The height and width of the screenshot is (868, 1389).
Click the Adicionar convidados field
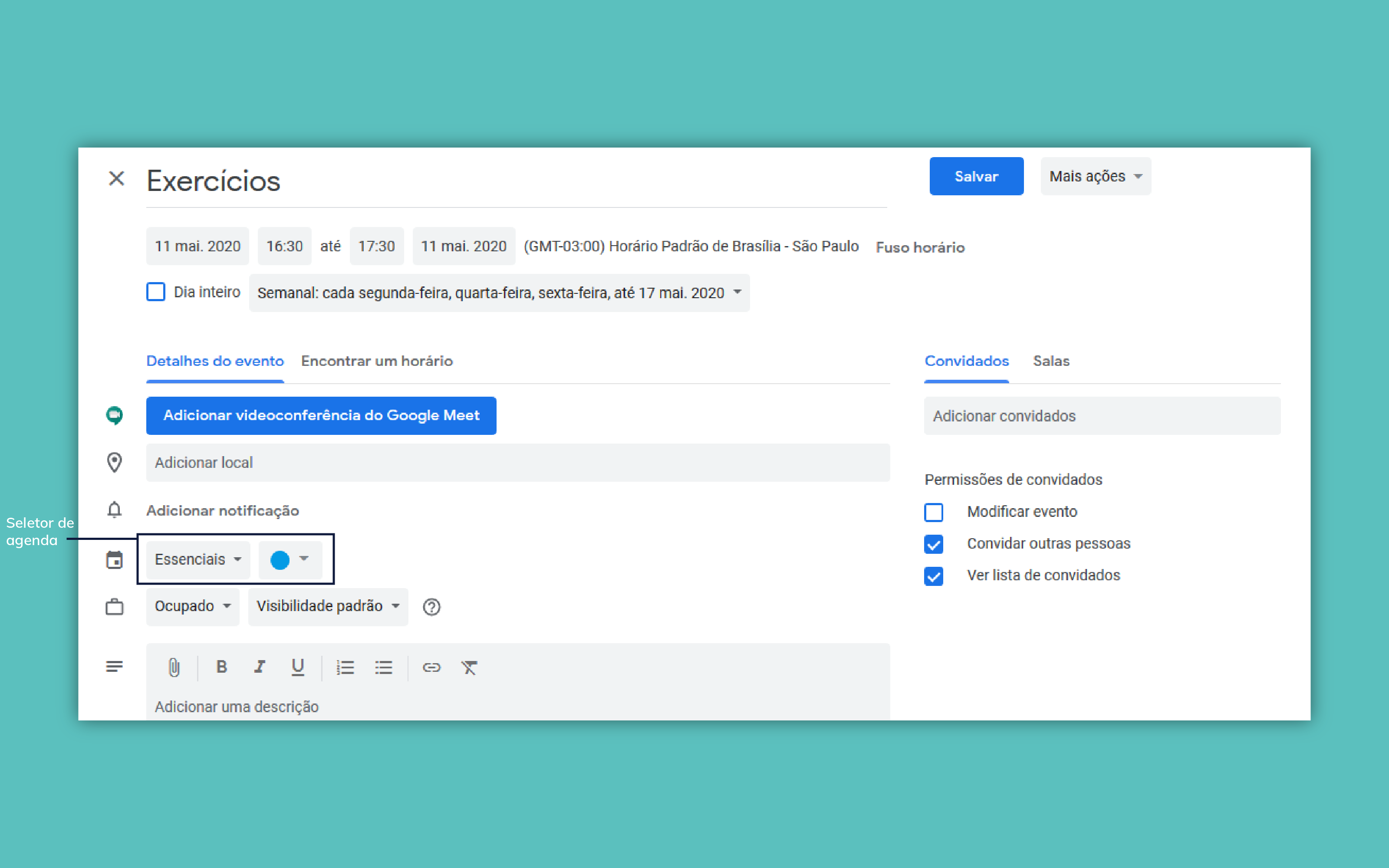point(1102,416)
